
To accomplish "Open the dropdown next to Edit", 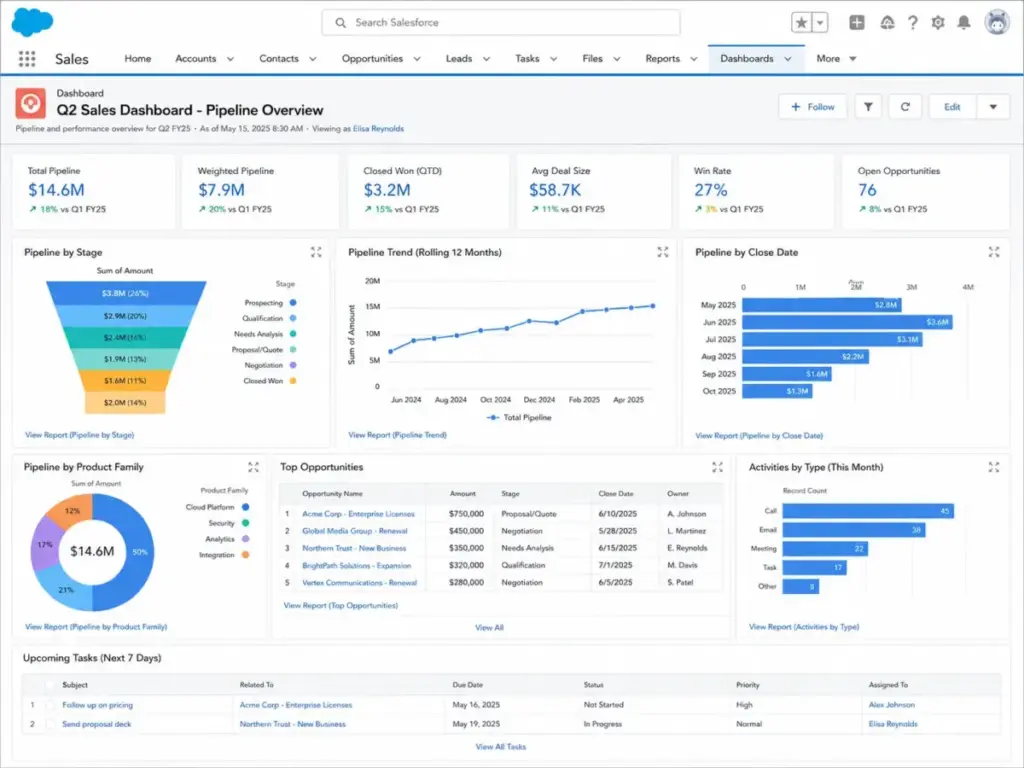I will click(x=993, y=106).
